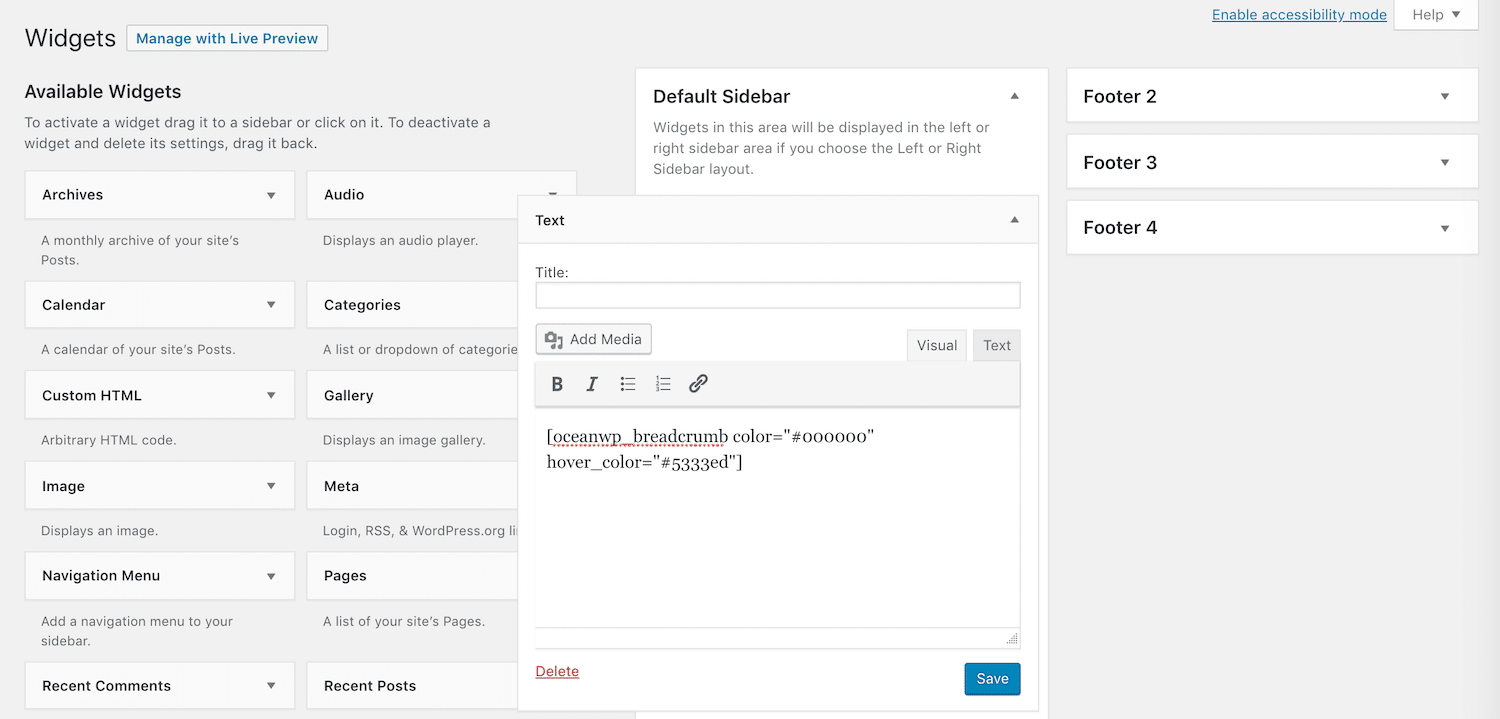The image size is (1500, 719).
Task: Save the Text widget settings
Action: [x=992, y=678]
